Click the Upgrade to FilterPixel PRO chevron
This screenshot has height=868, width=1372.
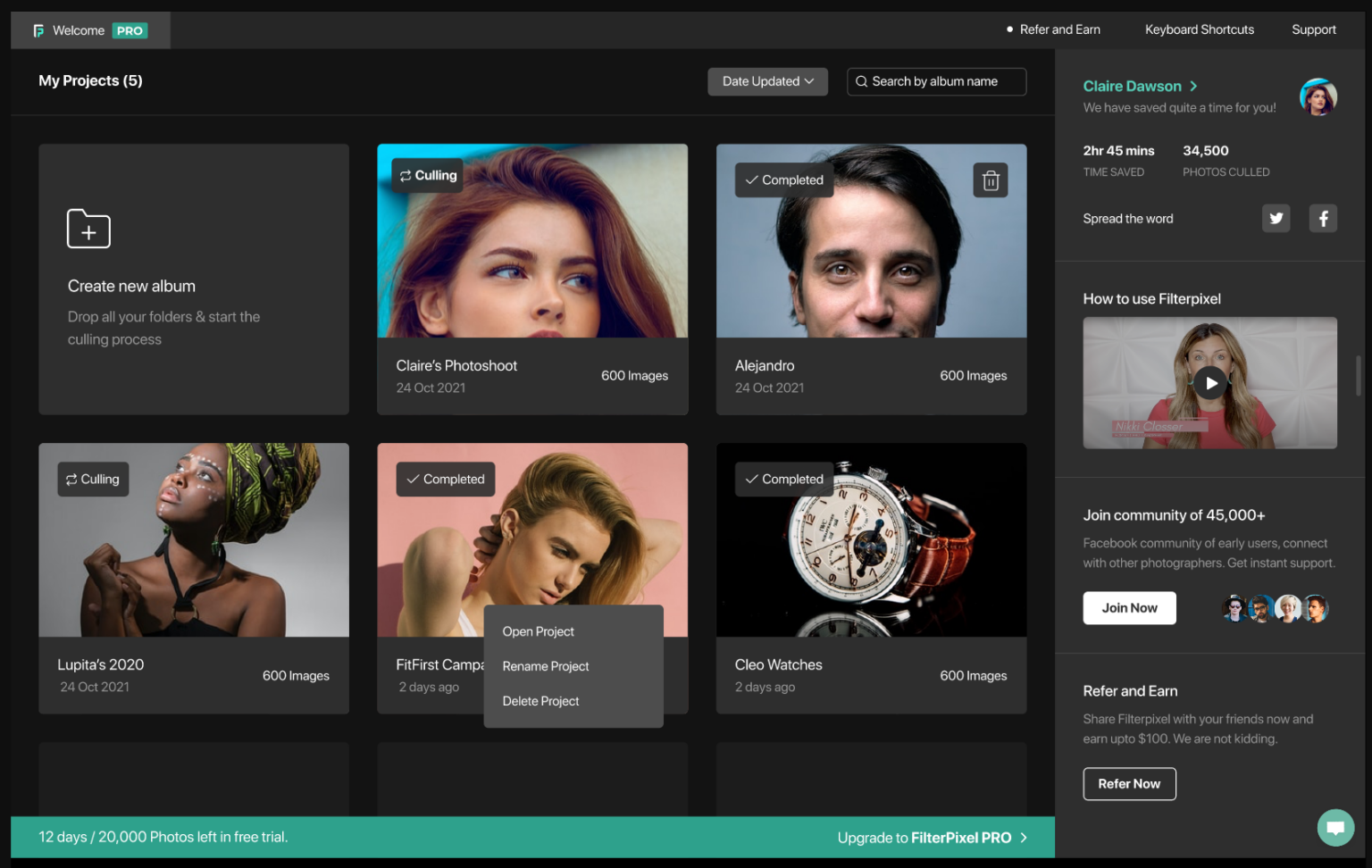pos(1025,838)
